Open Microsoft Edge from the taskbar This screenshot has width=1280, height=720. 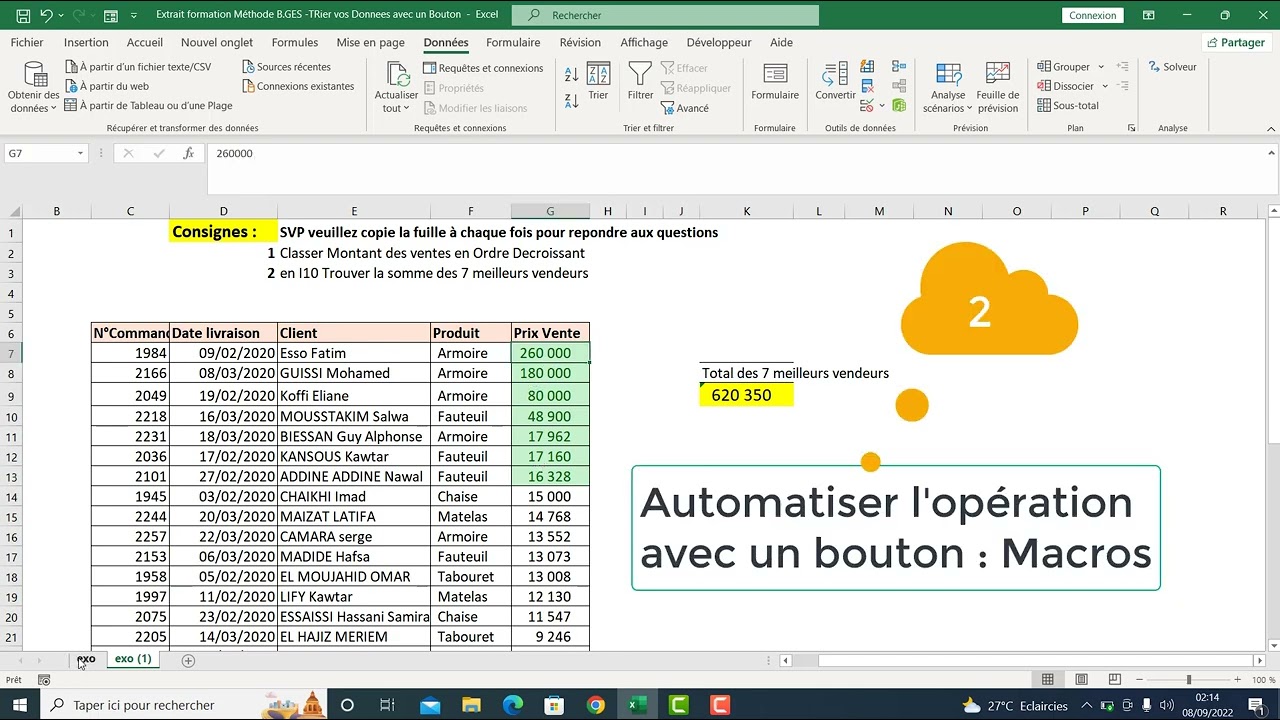click(513, 705)
